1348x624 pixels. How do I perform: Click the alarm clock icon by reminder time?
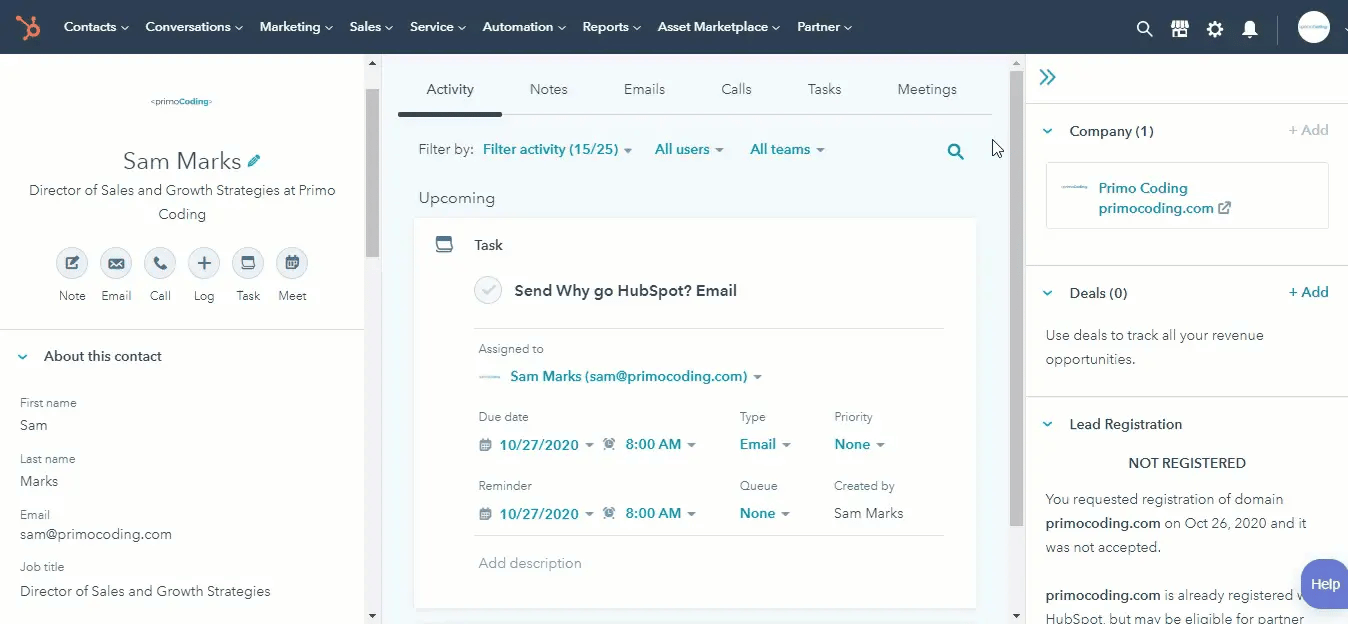click(609, 513)
